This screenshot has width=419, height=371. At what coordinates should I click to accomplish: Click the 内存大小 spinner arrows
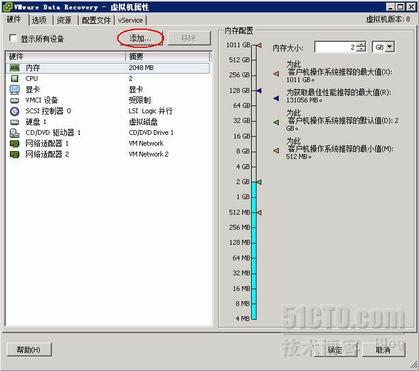tap(360, 47)
